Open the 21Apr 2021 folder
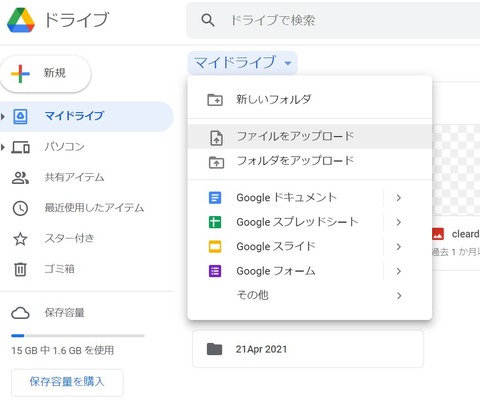The height and width of the screenshot is (402, 480). (x=308, y=349)
